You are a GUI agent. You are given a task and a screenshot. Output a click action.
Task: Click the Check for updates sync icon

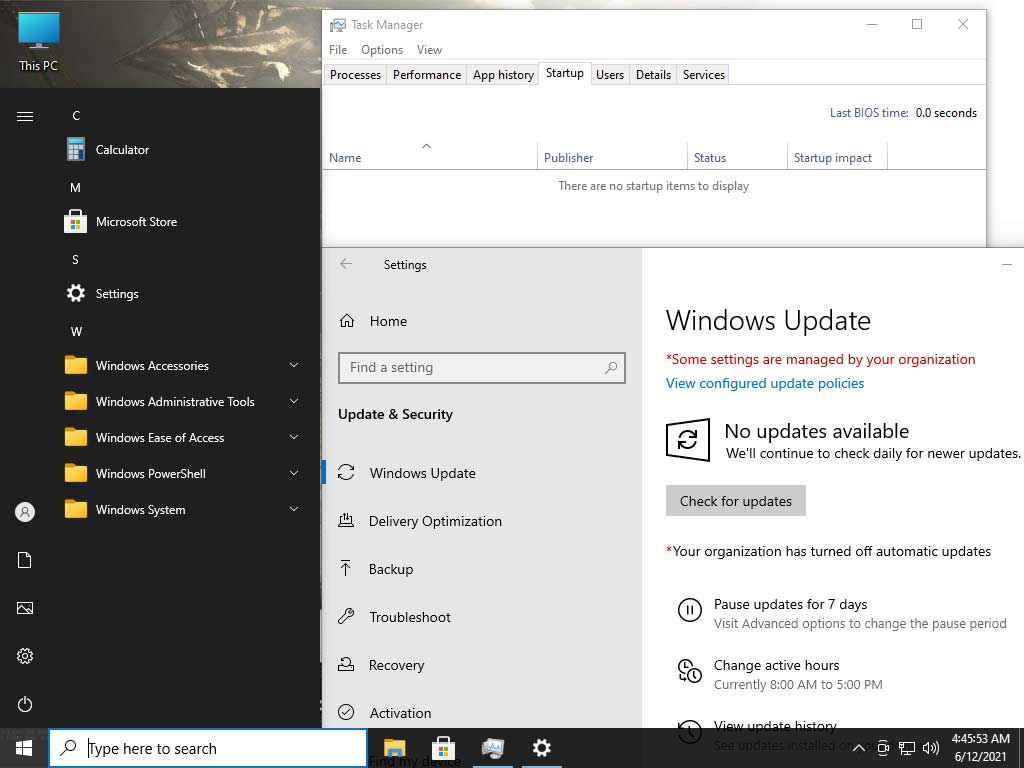[x=687, y=440]
